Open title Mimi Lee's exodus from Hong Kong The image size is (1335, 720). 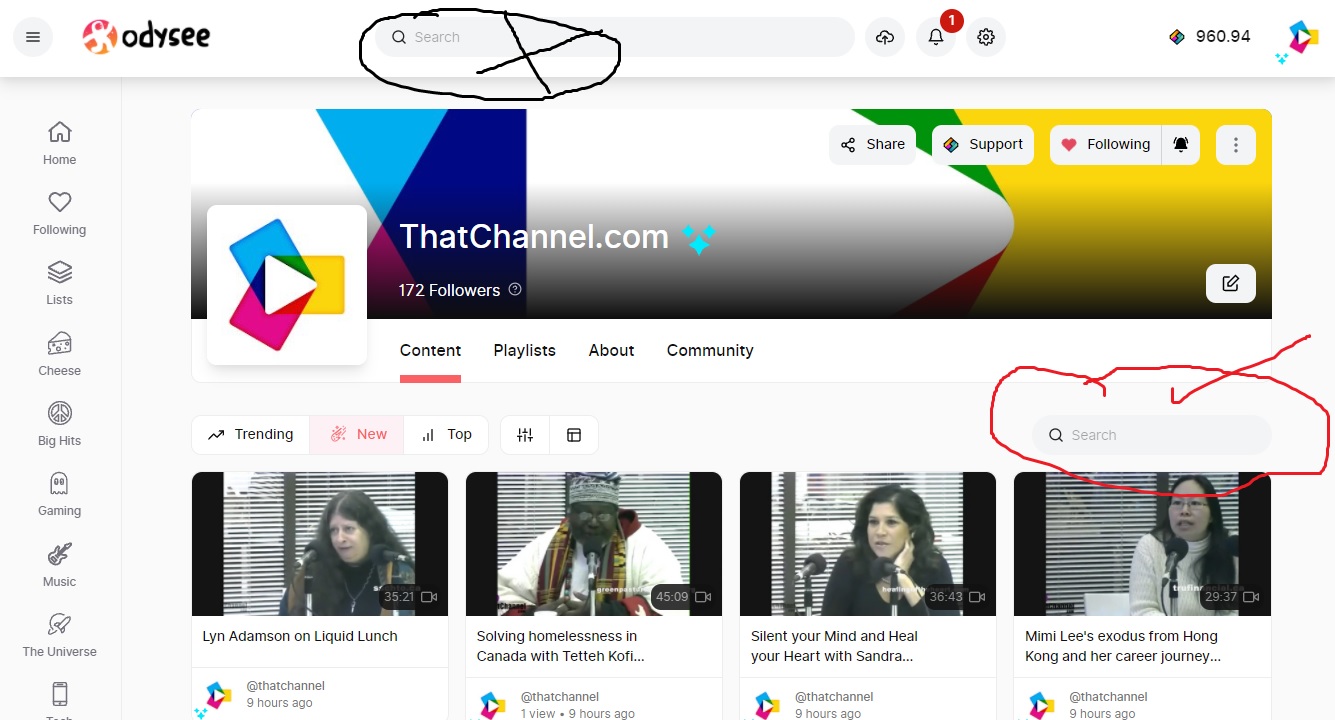(1123, 646)
